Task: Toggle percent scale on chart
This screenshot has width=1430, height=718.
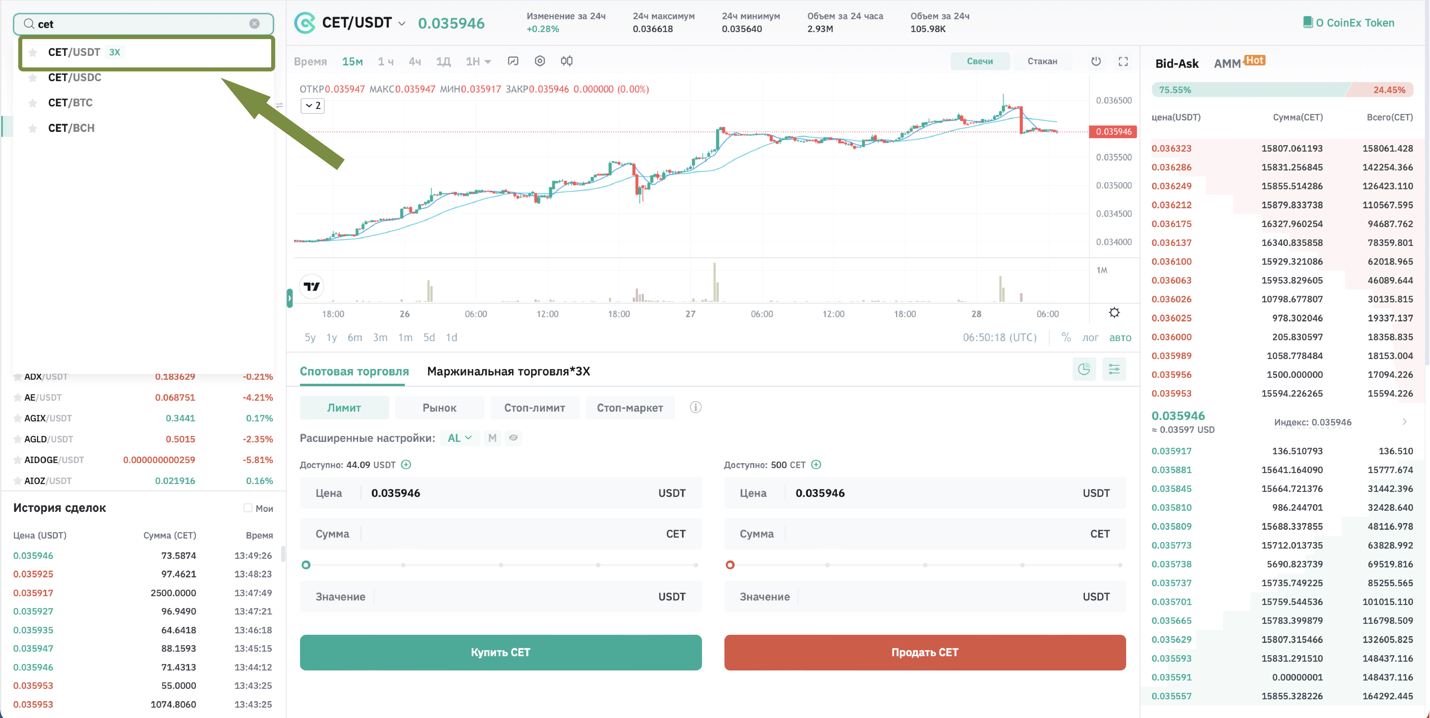Action: 1066,338
